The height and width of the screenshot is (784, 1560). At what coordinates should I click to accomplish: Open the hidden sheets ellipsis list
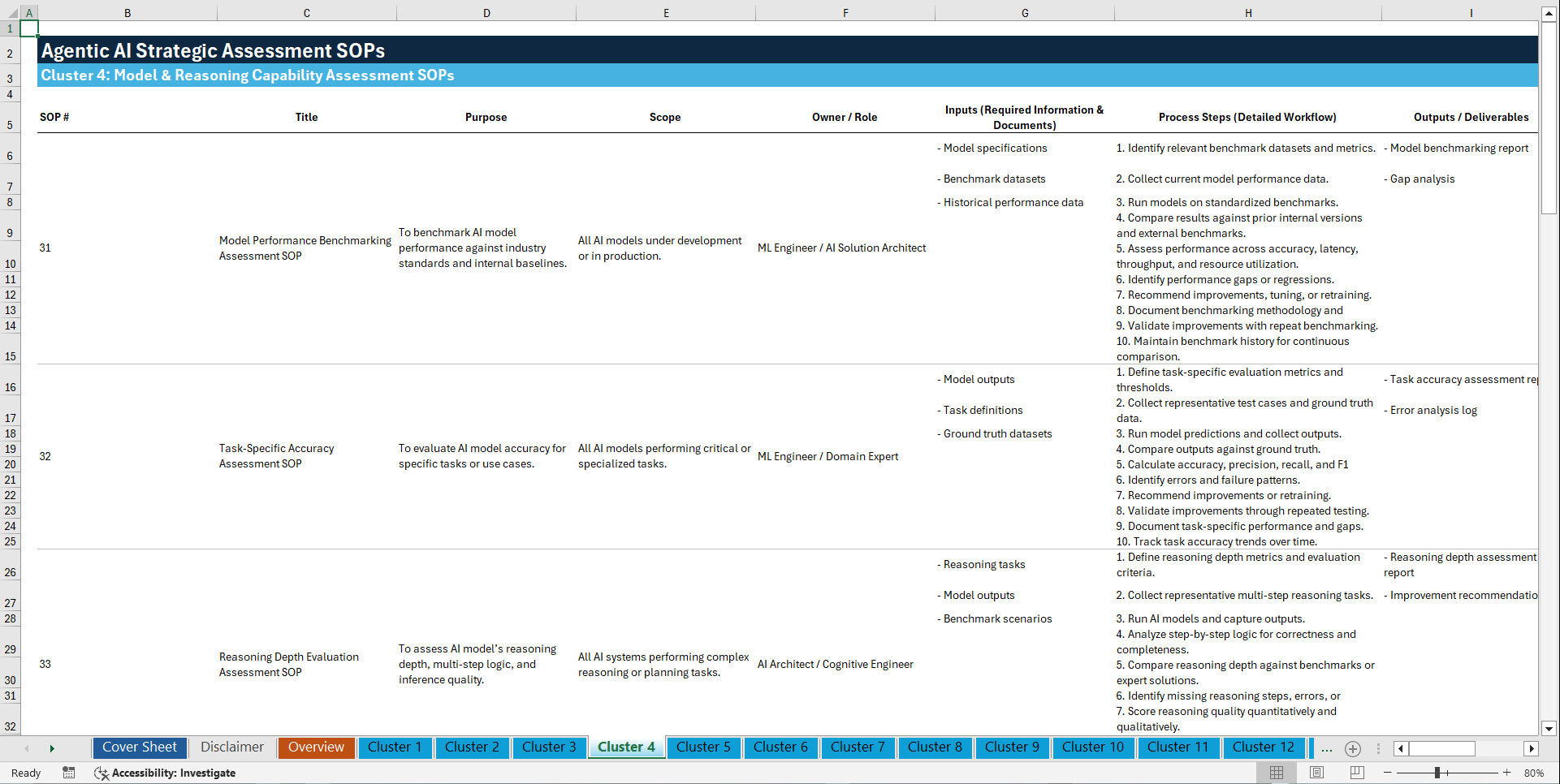click(1327, 748)
